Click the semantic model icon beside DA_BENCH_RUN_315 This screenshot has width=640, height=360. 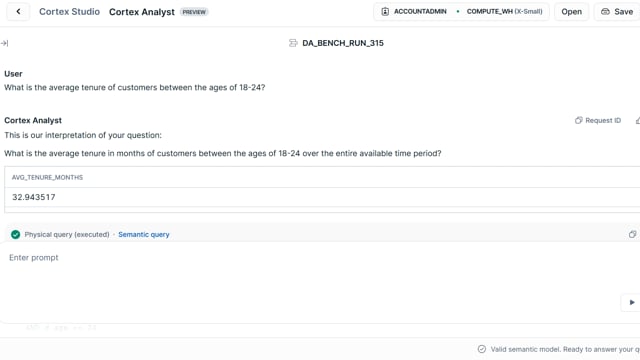(293, 43)
